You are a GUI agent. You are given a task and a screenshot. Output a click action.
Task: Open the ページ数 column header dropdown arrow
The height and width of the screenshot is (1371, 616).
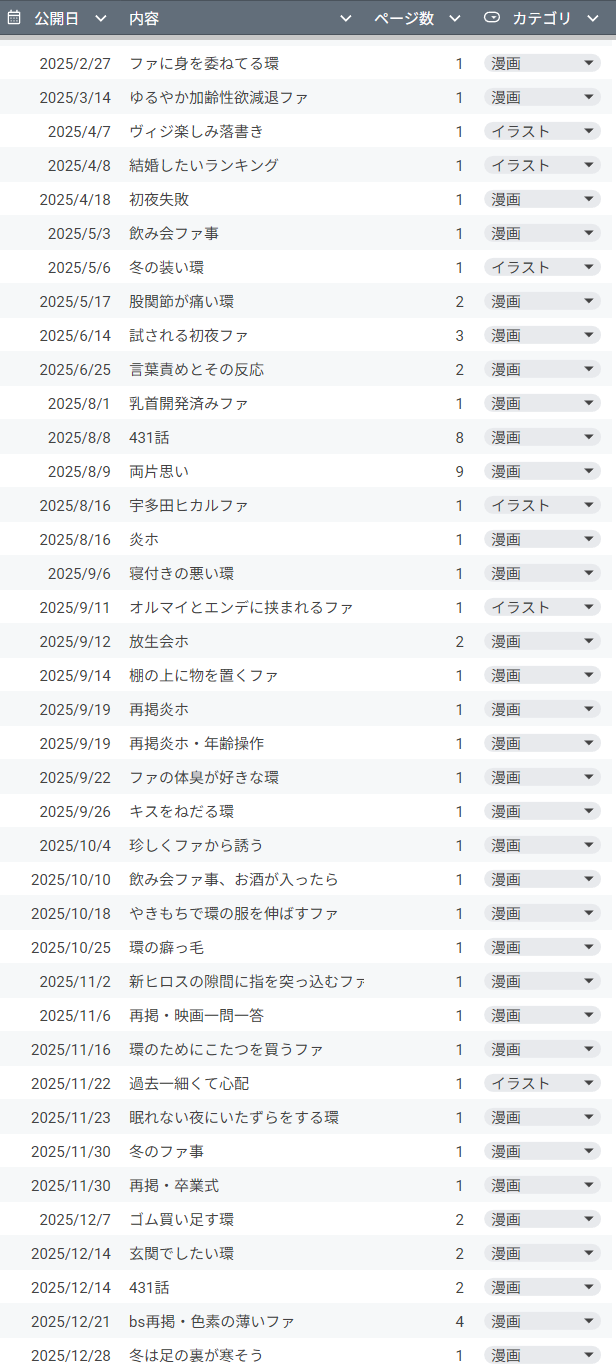pos(455,18)
